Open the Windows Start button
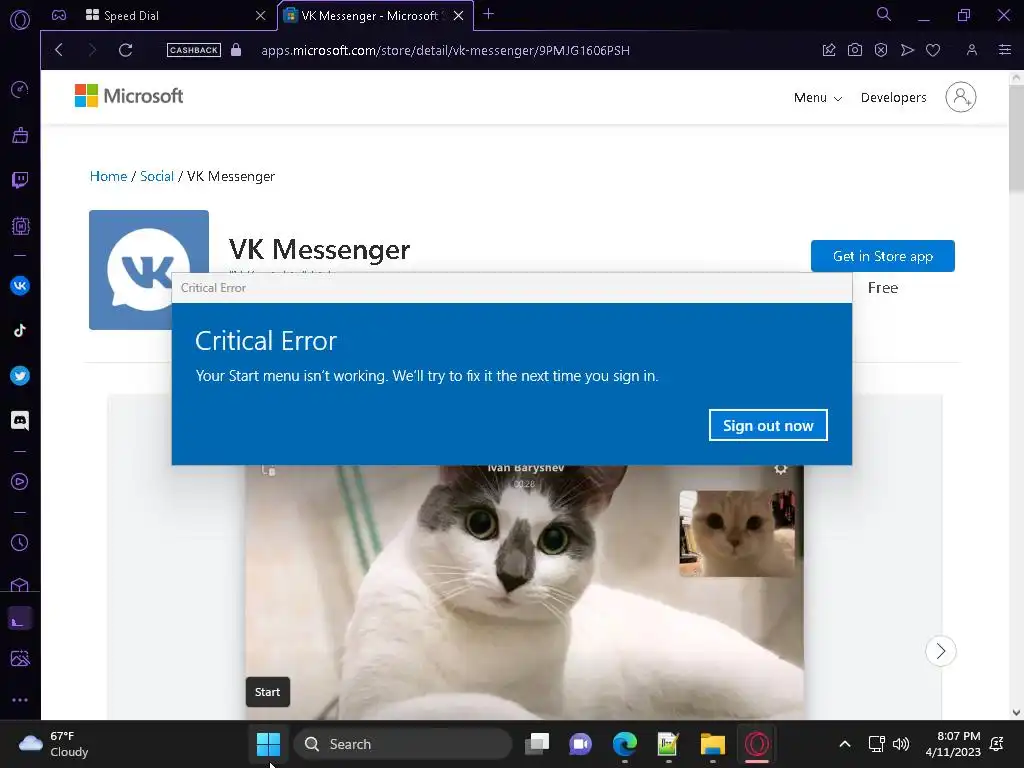This screenshot has height=768, width=1024. (268, 744)
